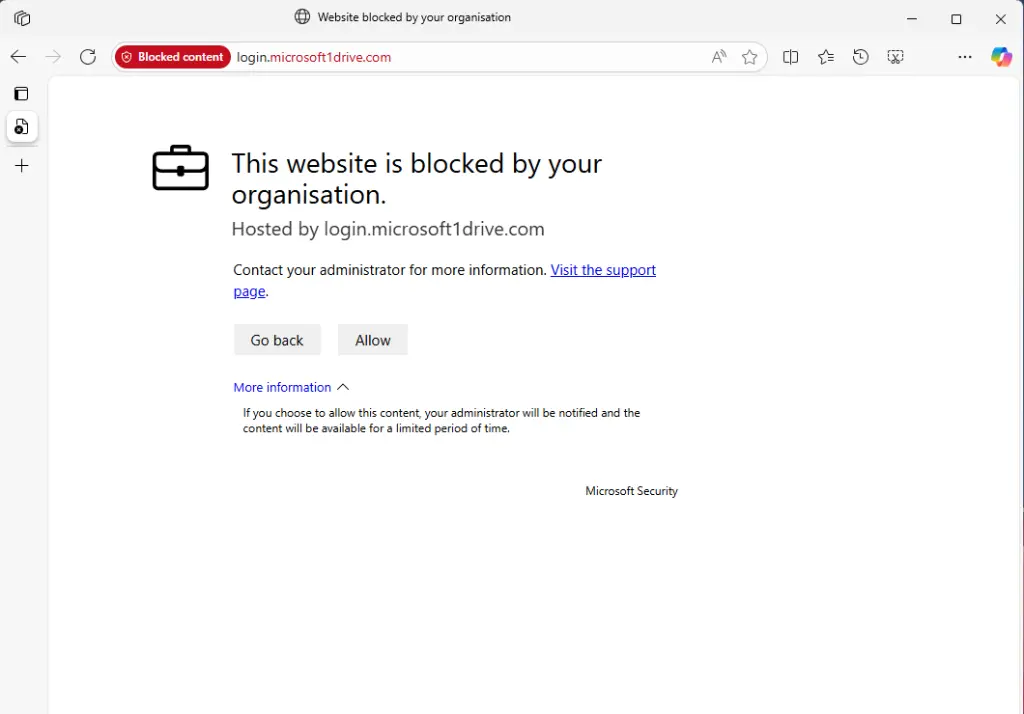Start a web capture screenshot
Viewport: 1024px width, 714px height.
point(895,57)
